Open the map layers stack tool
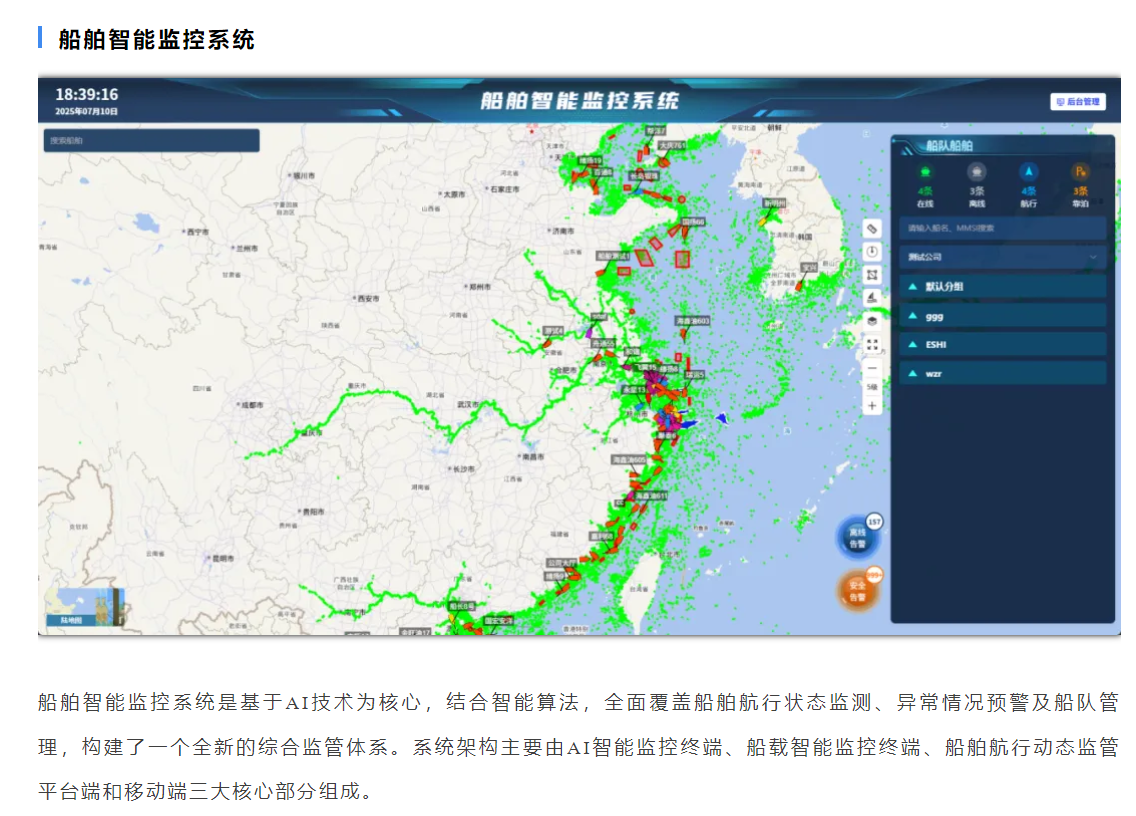Image resolution: width=1136 pixels, height=816 pixels. click(x=872, y=321)
